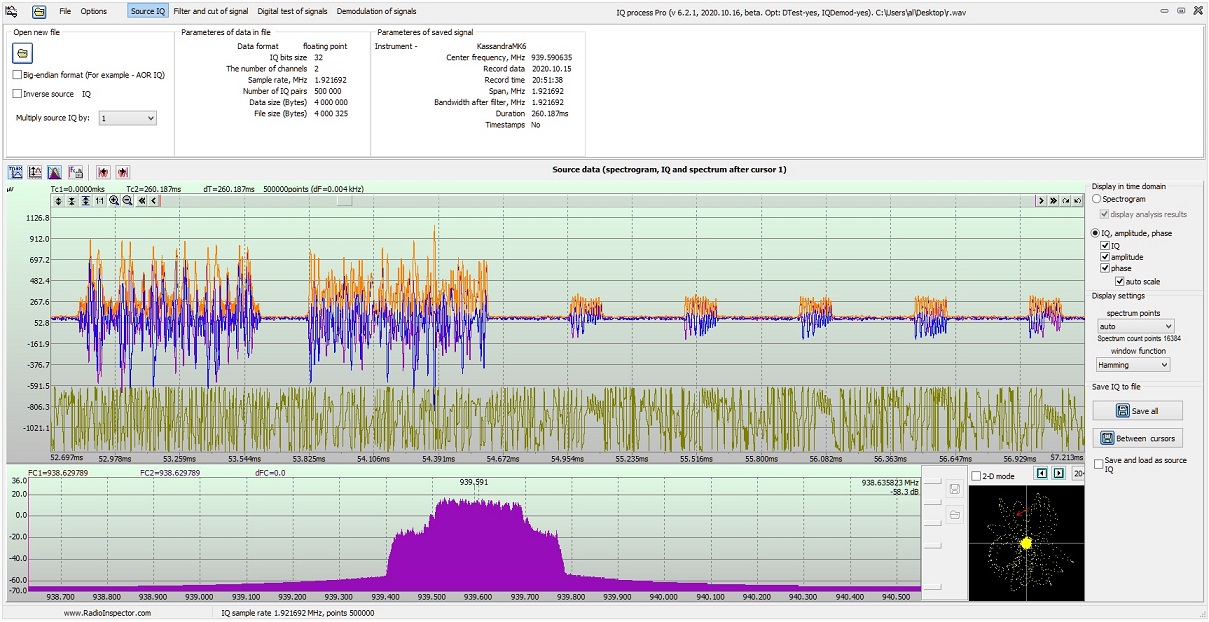Click the disabled open-folder icon beside the spectrum

(x=955, y=514)
